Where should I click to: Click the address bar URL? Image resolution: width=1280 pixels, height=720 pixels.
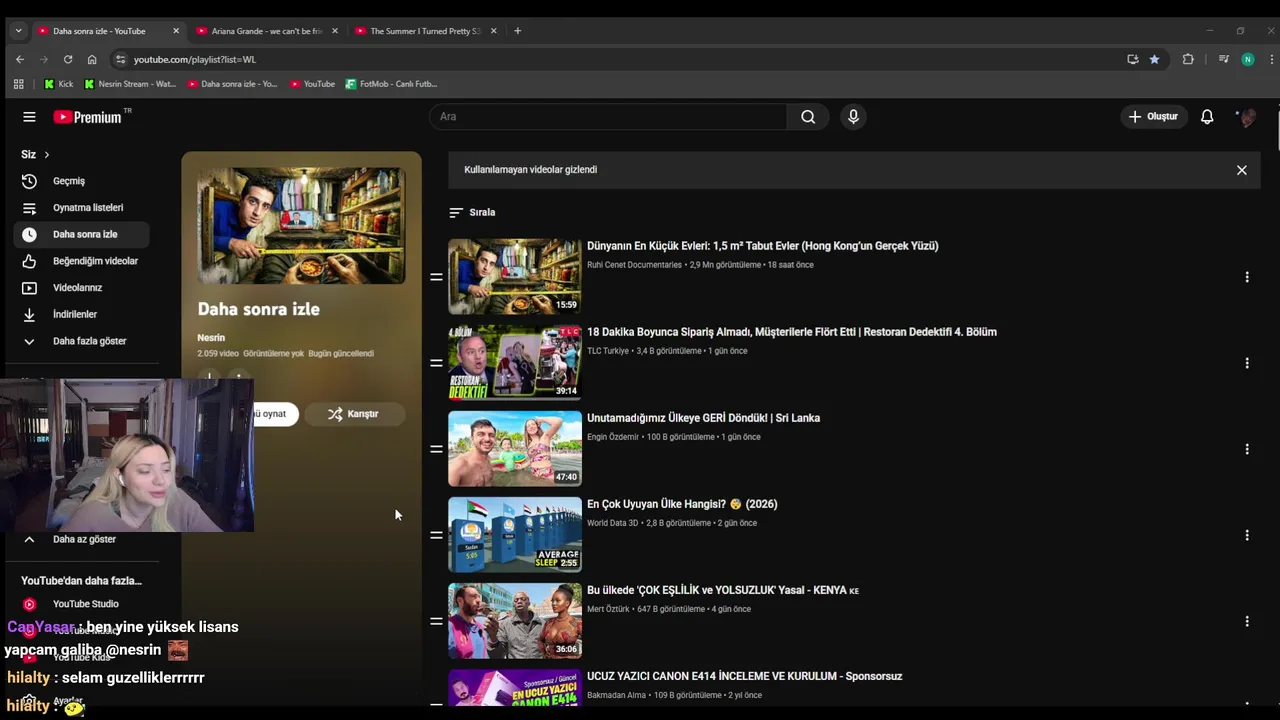(x=195, y=59)
